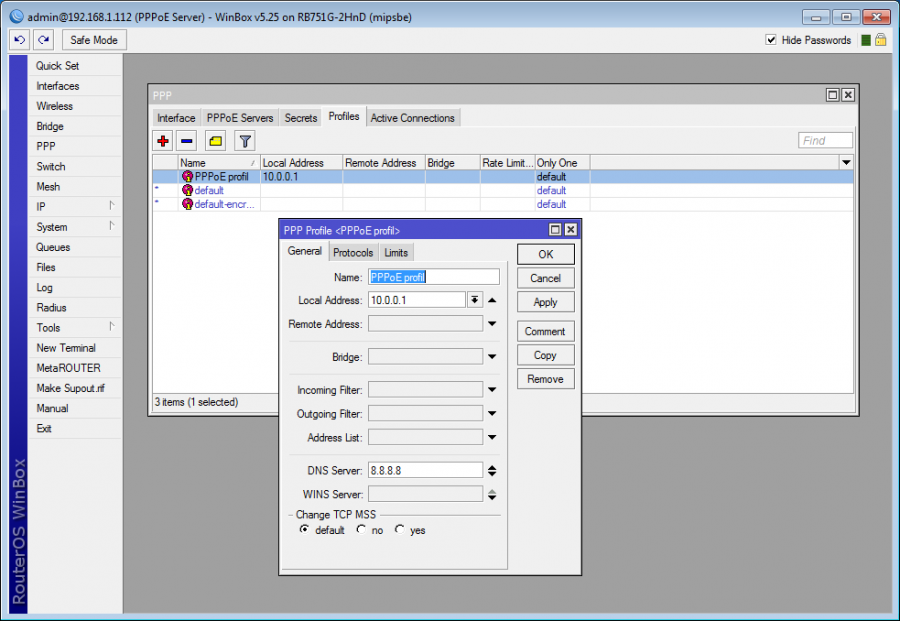Click the DNS Server input field
This screenshot has height=621, width=900.
(425, 471)
